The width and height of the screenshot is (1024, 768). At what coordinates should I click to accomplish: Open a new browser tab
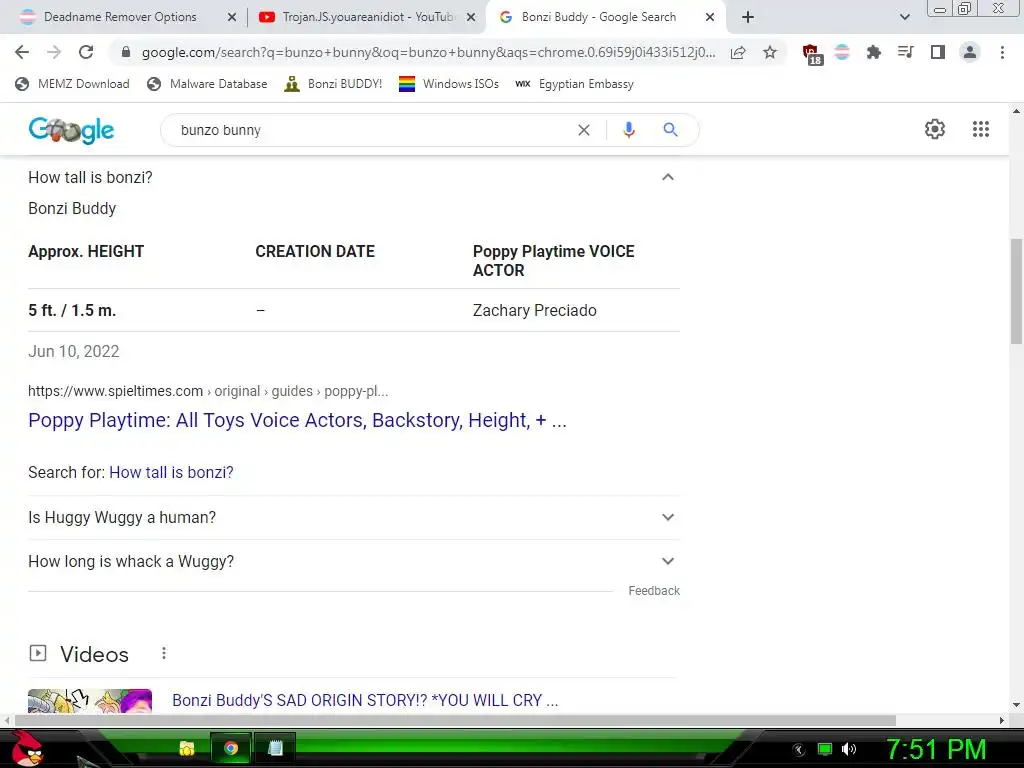tap(748, 17)
